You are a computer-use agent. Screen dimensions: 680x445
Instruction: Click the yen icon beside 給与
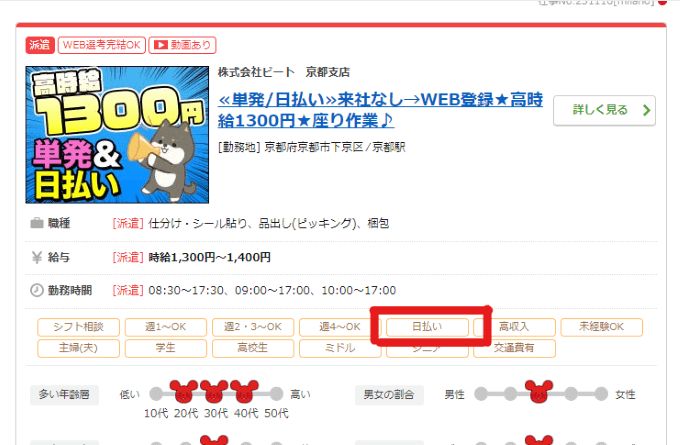tap(37, 257)
